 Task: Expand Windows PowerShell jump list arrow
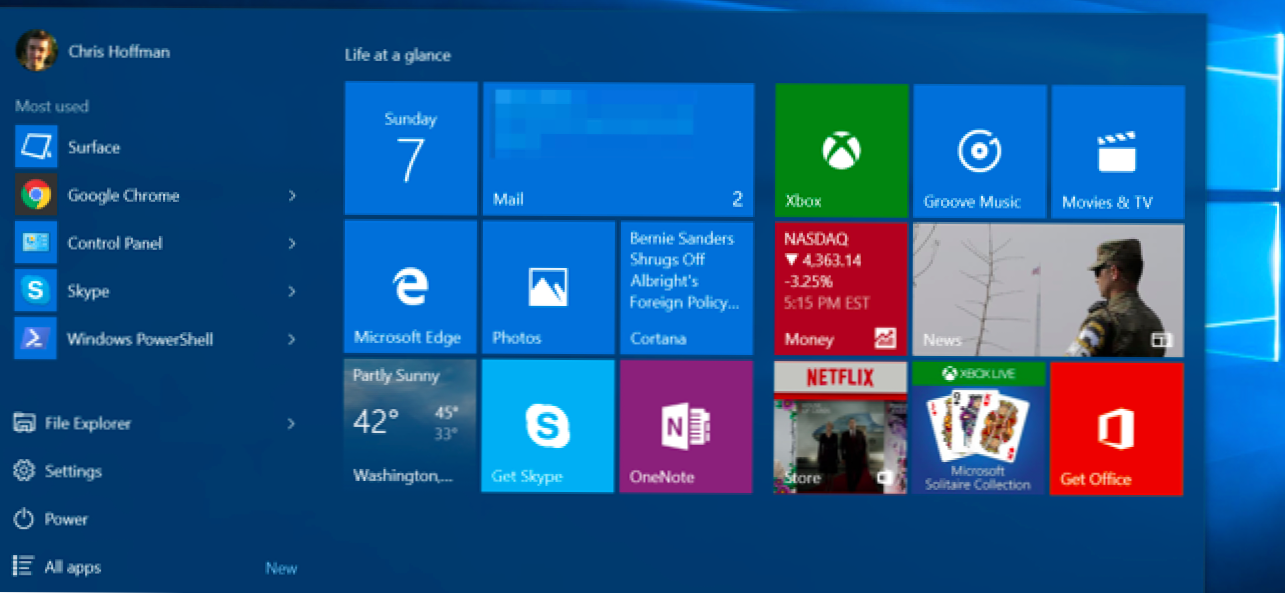click(x=292, y=339)
